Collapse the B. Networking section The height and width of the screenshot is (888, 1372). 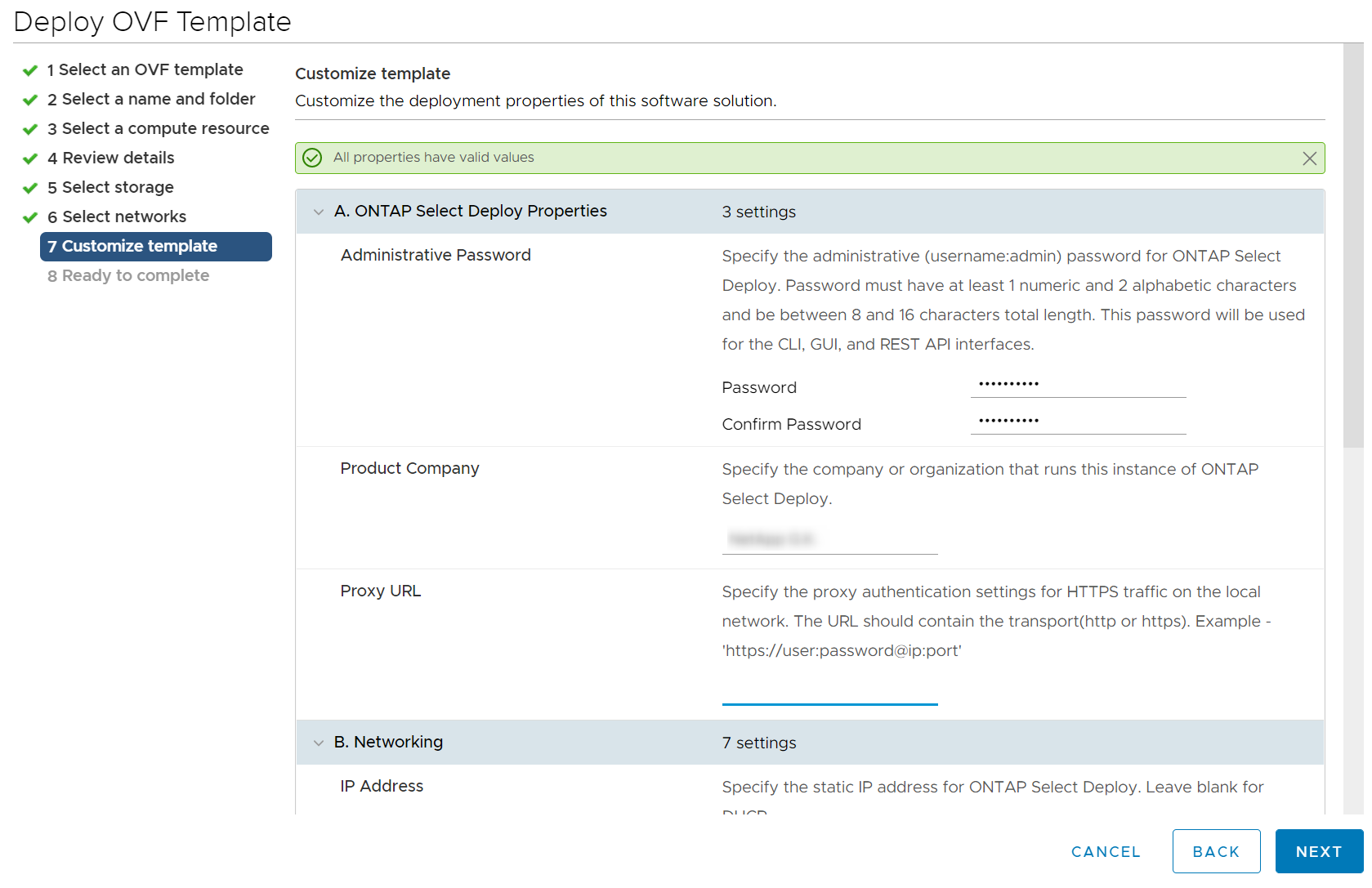point(318,742)
